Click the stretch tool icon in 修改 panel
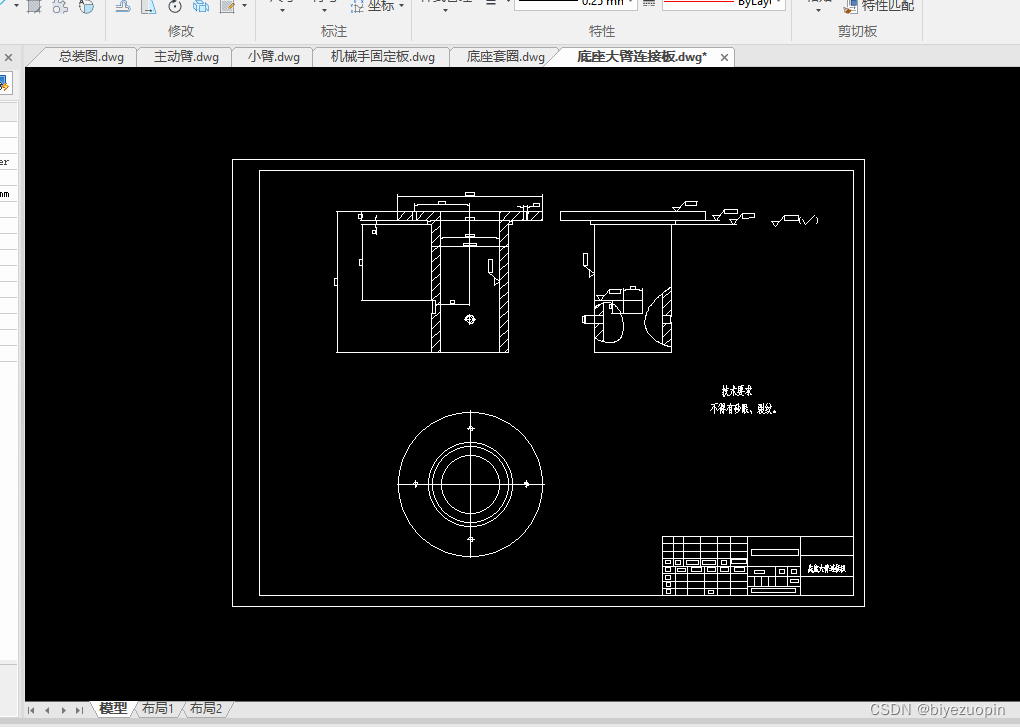The height and width of the screenshot is (727, 1020). 149,7
